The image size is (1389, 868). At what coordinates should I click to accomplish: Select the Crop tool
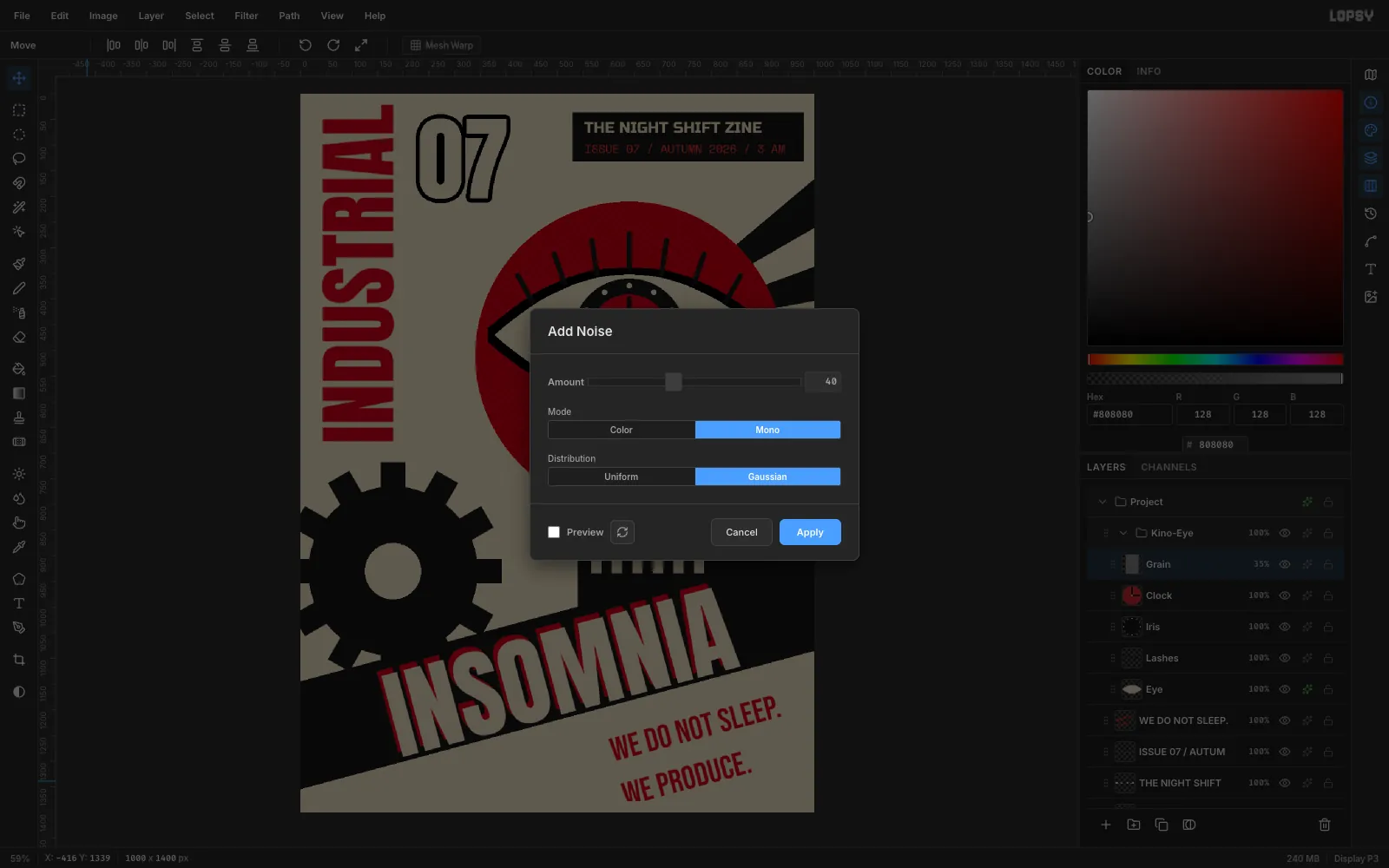(19, 660)
